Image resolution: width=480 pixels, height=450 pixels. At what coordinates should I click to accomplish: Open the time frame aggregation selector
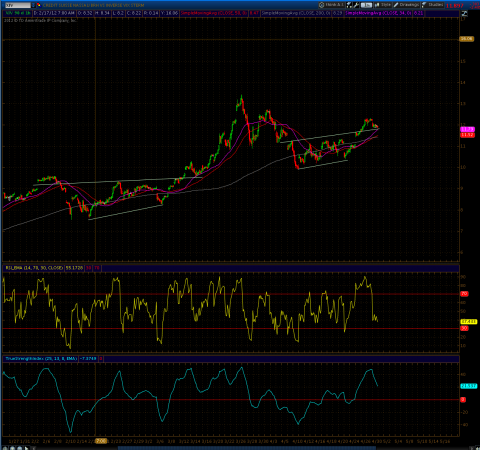[366, 5]
